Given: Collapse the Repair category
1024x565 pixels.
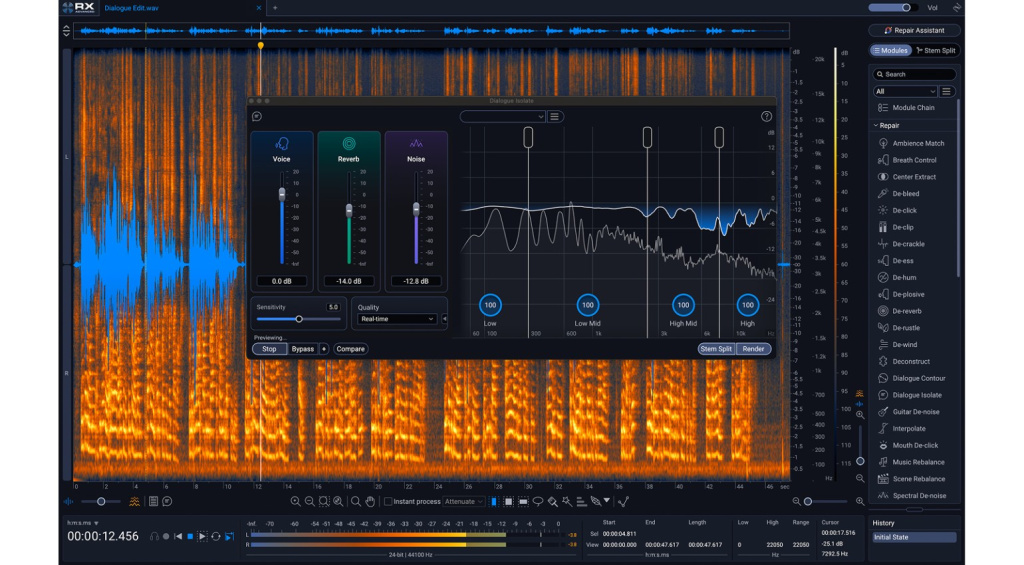Looking at the screenshot, I should pos(876,126).
